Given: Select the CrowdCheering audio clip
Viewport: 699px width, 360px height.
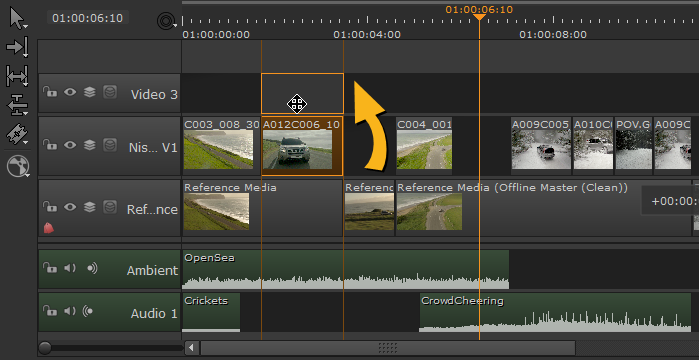Looking at the screenshot, I should 555,312.
